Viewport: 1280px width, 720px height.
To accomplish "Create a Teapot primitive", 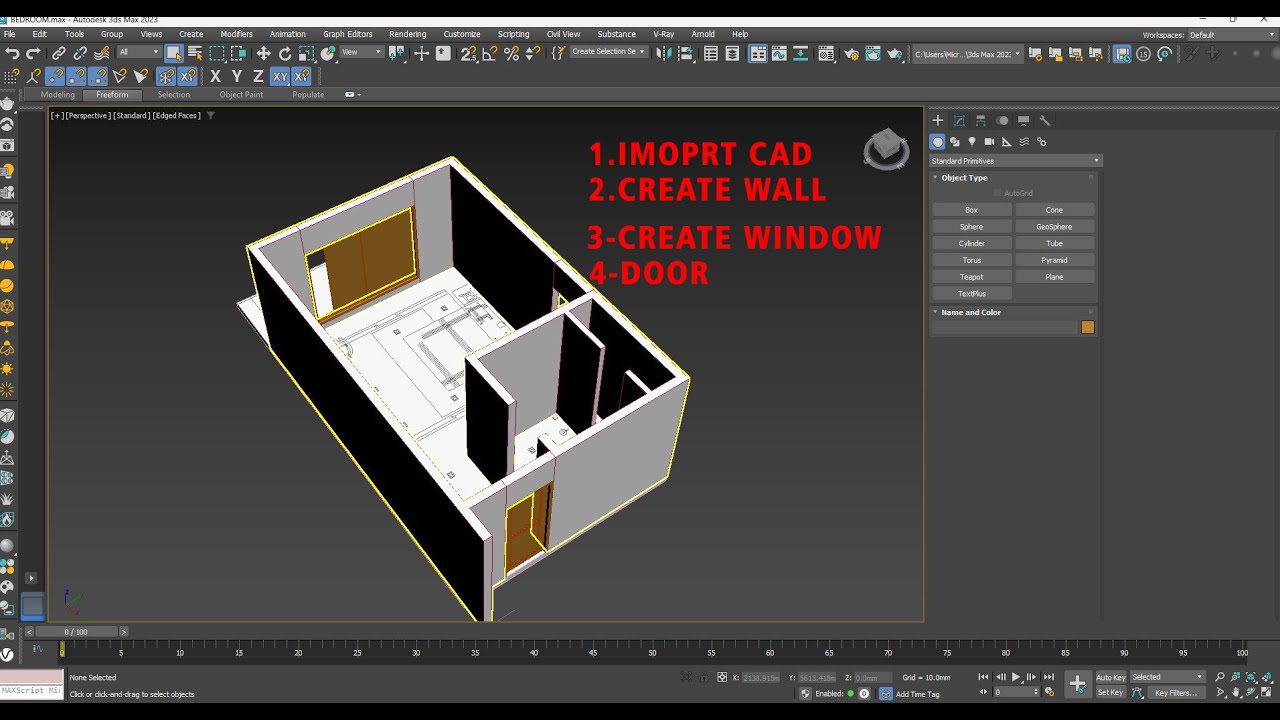I will 971,277.
